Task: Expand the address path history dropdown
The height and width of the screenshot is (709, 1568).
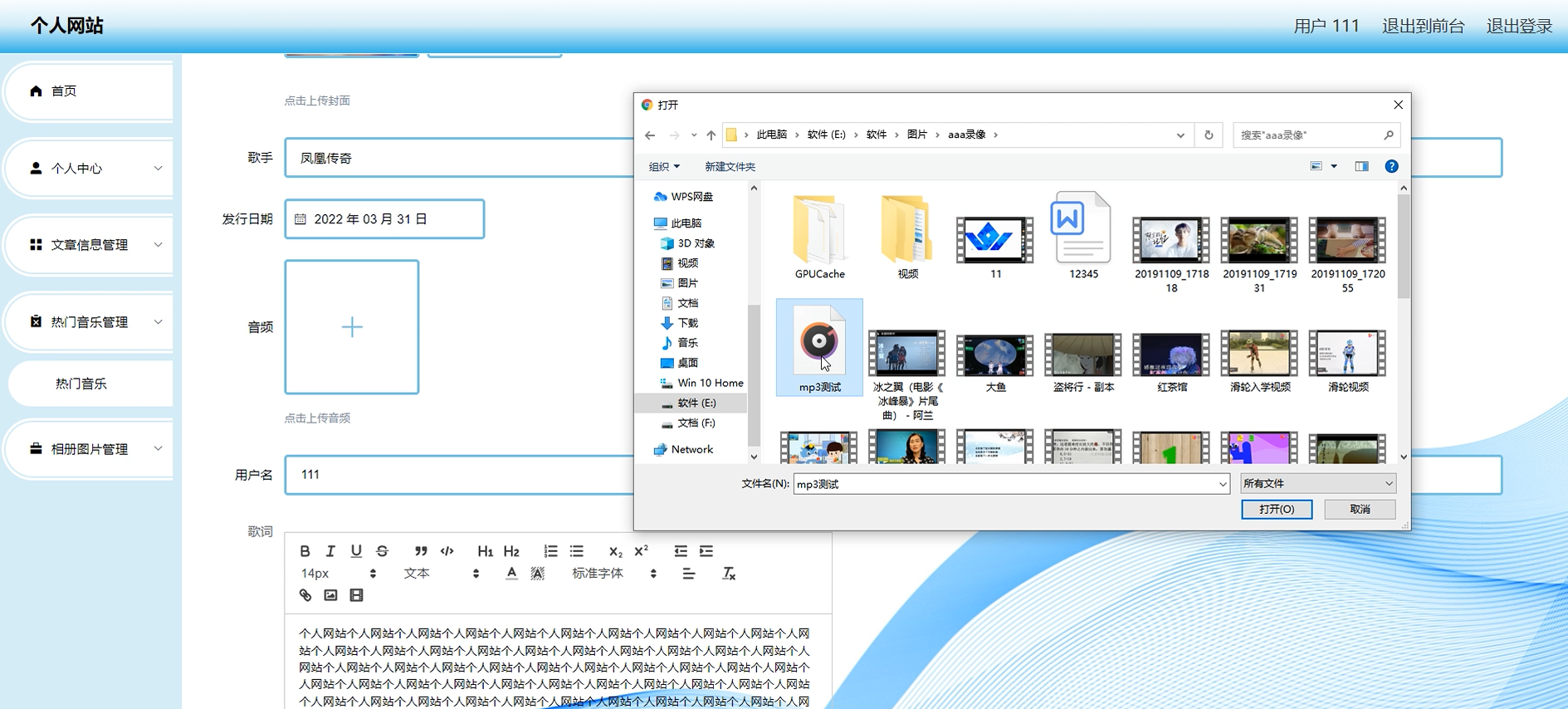Action: [1180, 135]
